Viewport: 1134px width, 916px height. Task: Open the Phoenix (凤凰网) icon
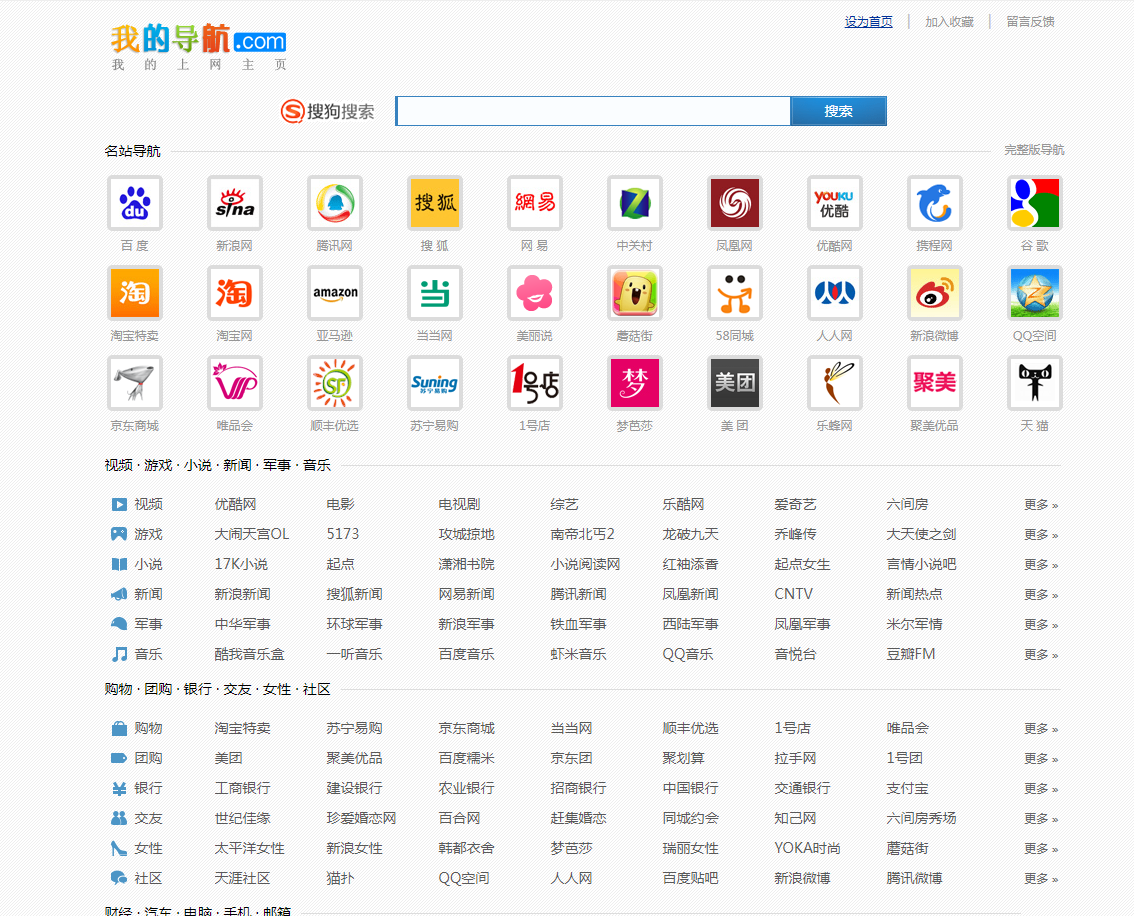735,203
